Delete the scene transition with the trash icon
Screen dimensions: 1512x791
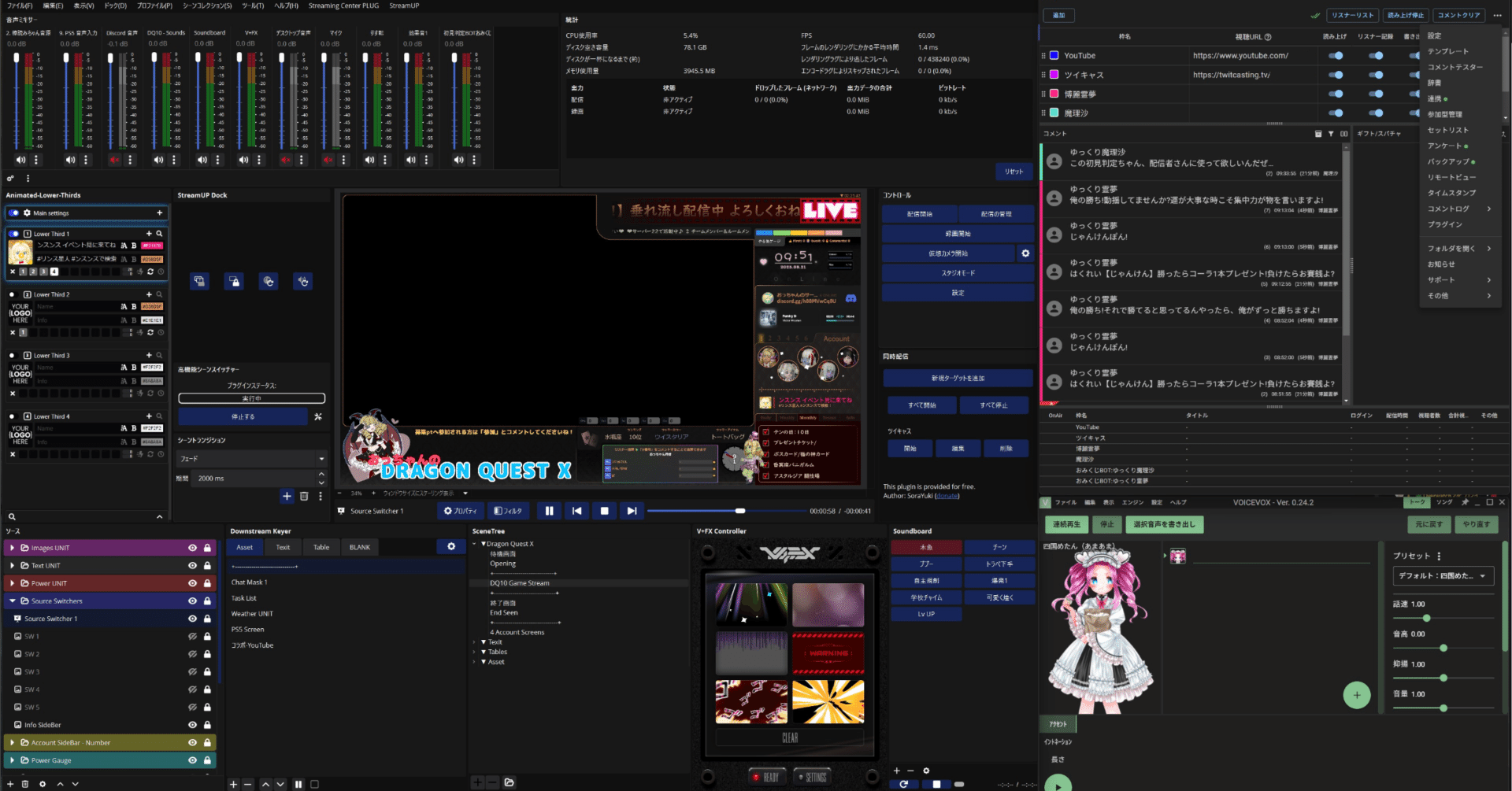pos(304,497)
